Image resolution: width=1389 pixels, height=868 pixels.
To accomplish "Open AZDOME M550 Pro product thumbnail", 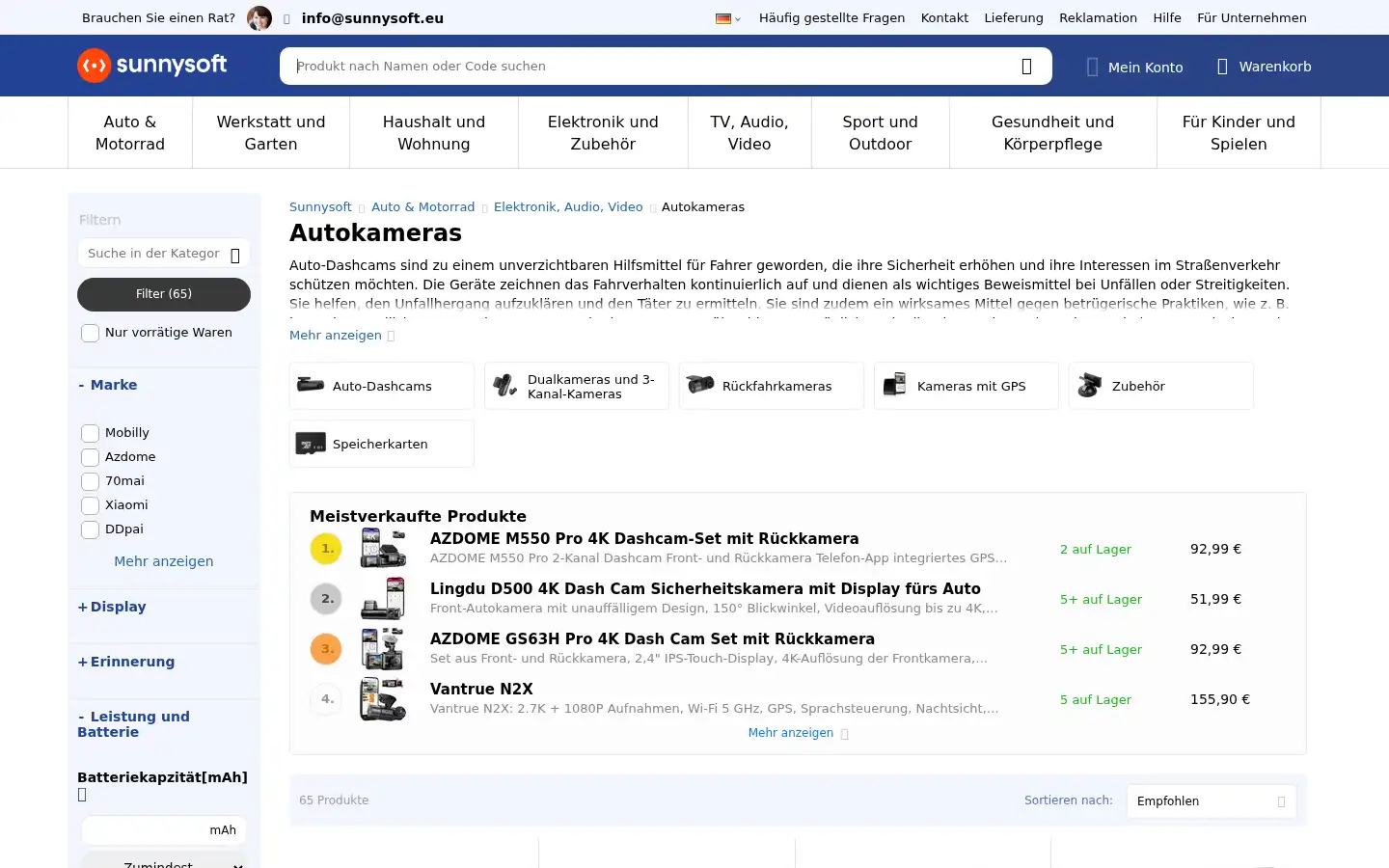I will pyautogui.click(x=383, y=548).
